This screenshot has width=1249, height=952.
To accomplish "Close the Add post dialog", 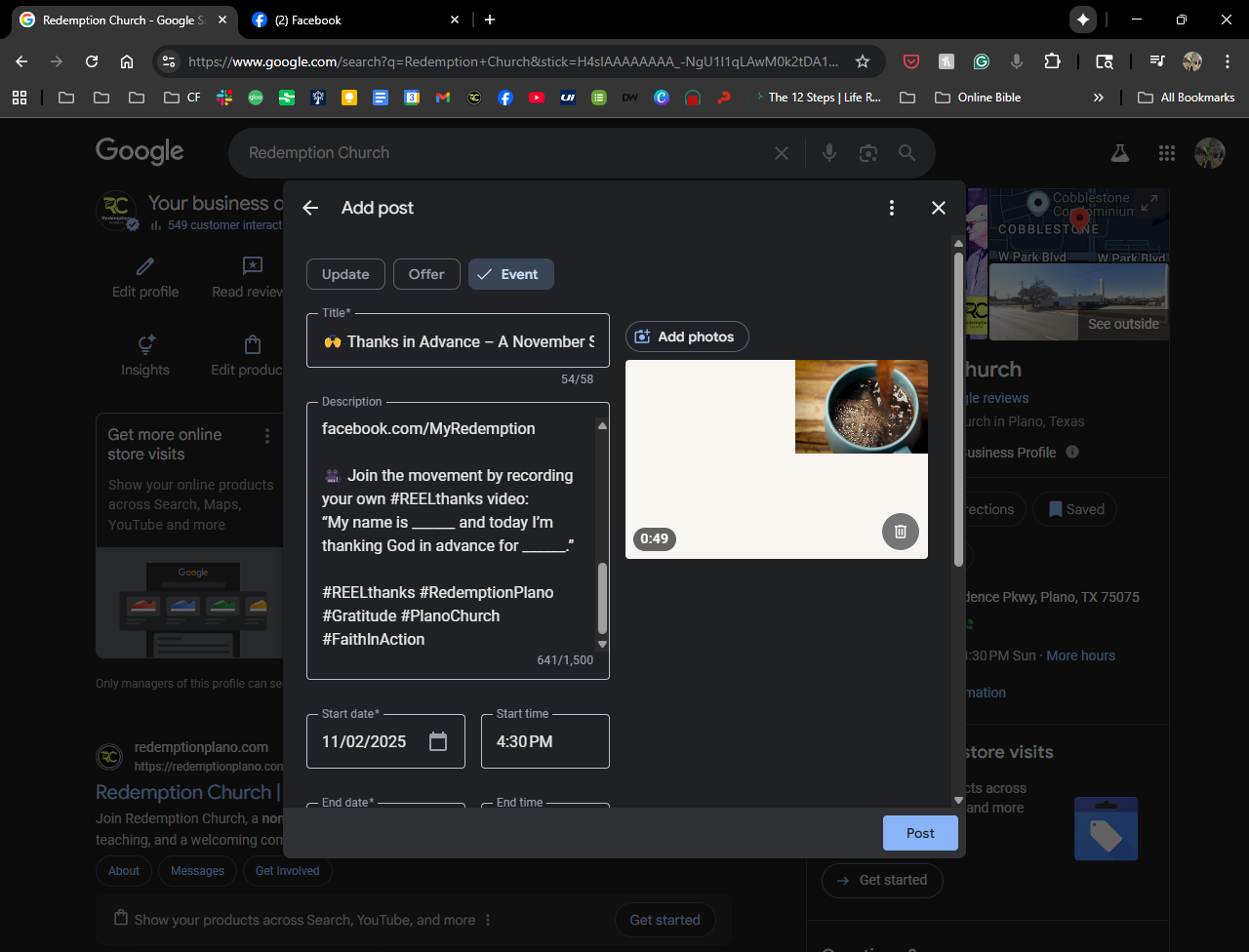I will coord(939,208).
